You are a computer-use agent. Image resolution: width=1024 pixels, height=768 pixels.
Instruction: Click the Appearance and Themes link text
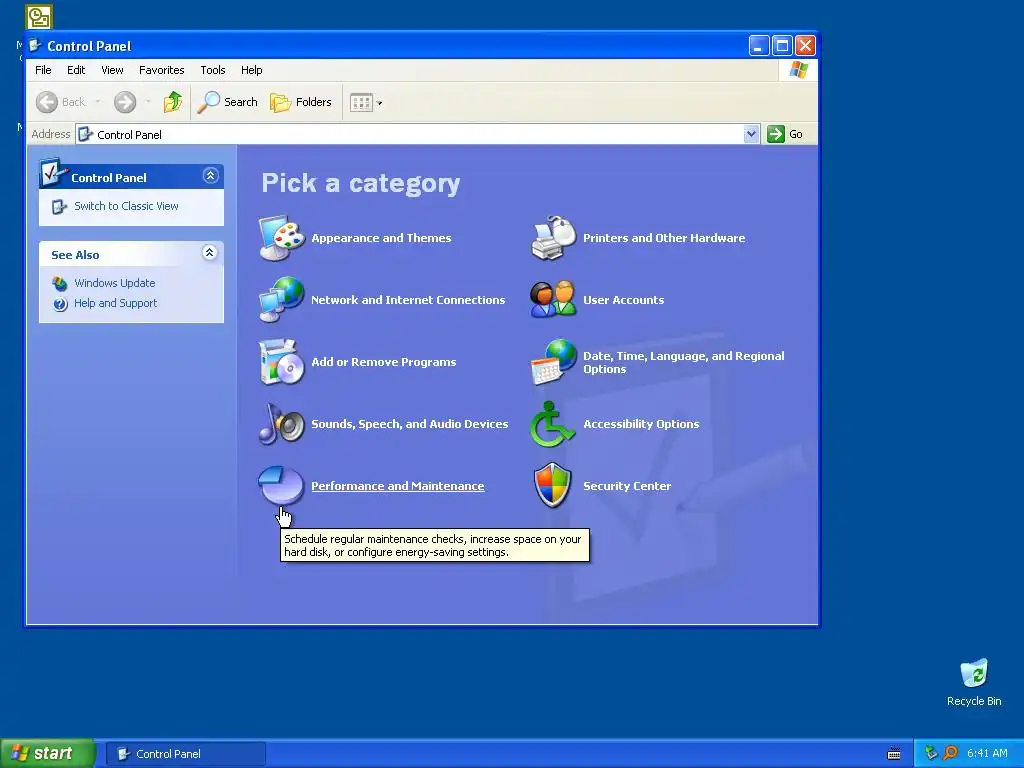381,238
